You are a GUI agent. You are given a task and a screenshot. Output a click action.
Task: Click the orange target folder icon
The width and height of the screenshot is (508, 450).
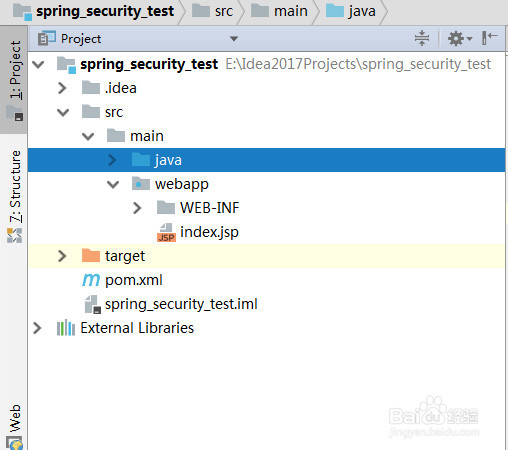91,256
